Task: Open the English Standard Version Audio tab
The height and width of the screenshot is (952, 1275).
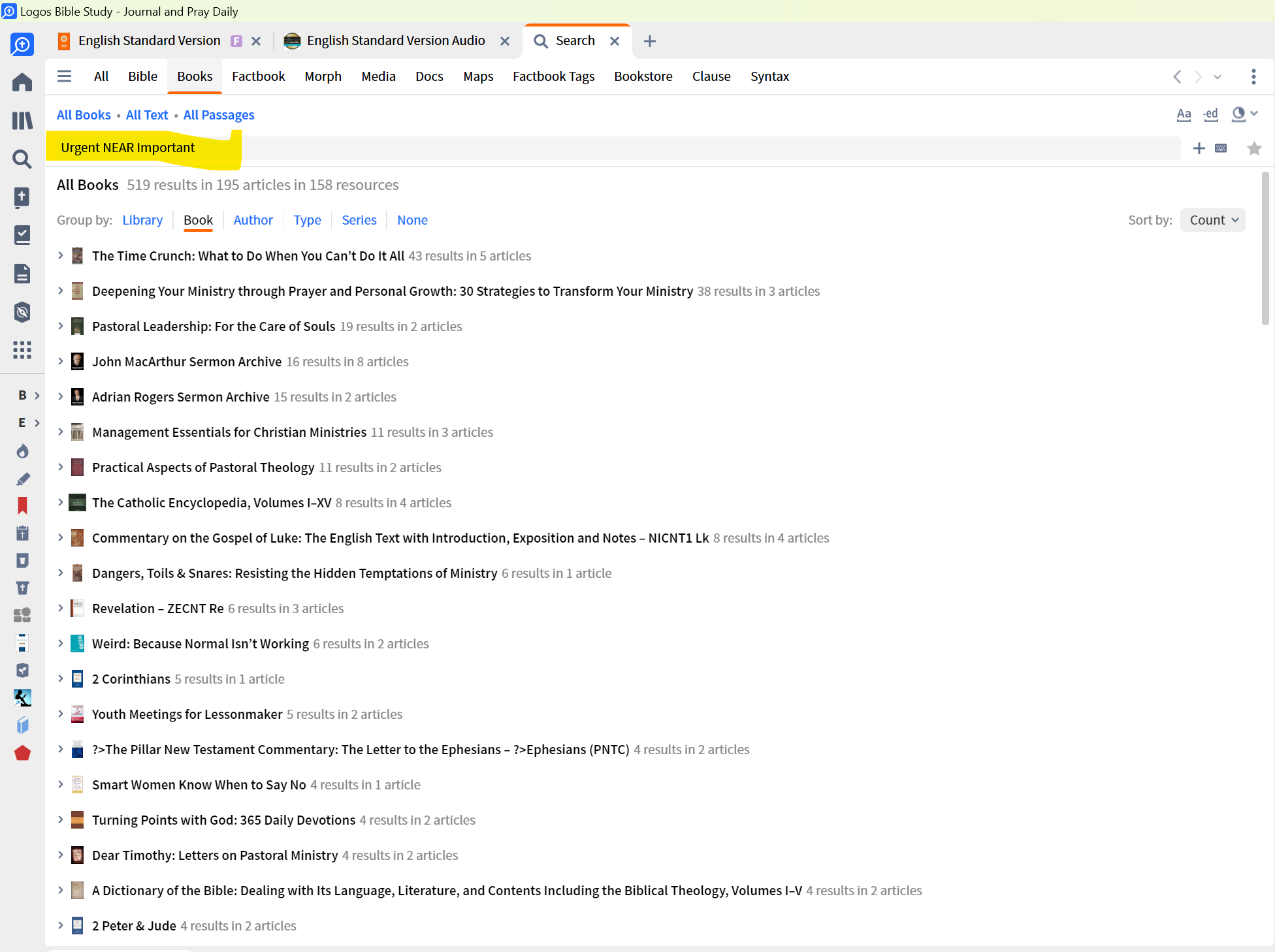Action: (x=396, y=40)
